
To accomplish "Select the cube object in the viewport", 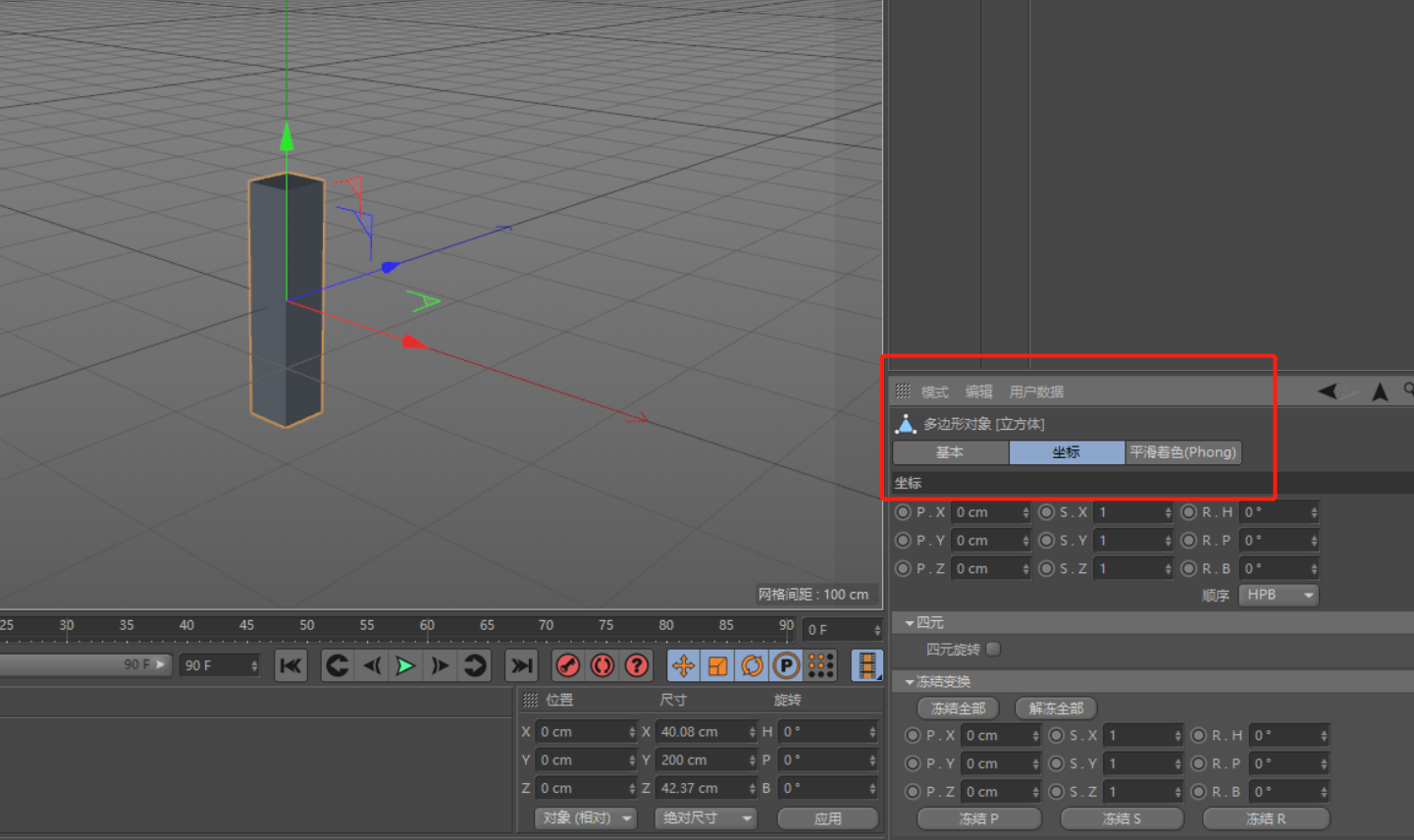I will point(286,299).
